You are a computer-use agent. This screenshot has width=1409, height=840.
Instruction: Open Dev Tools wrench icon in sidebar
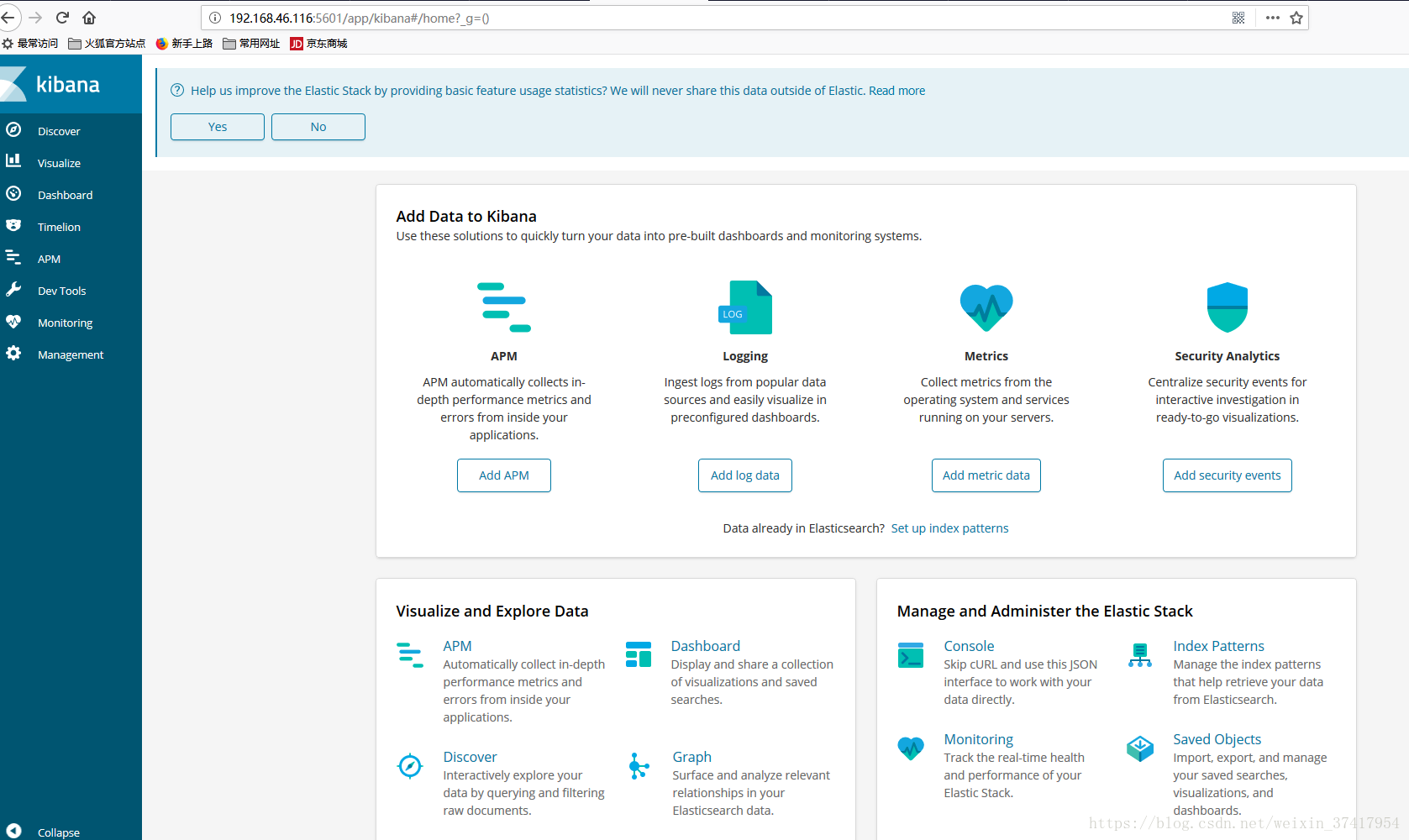tap(13, 289)
